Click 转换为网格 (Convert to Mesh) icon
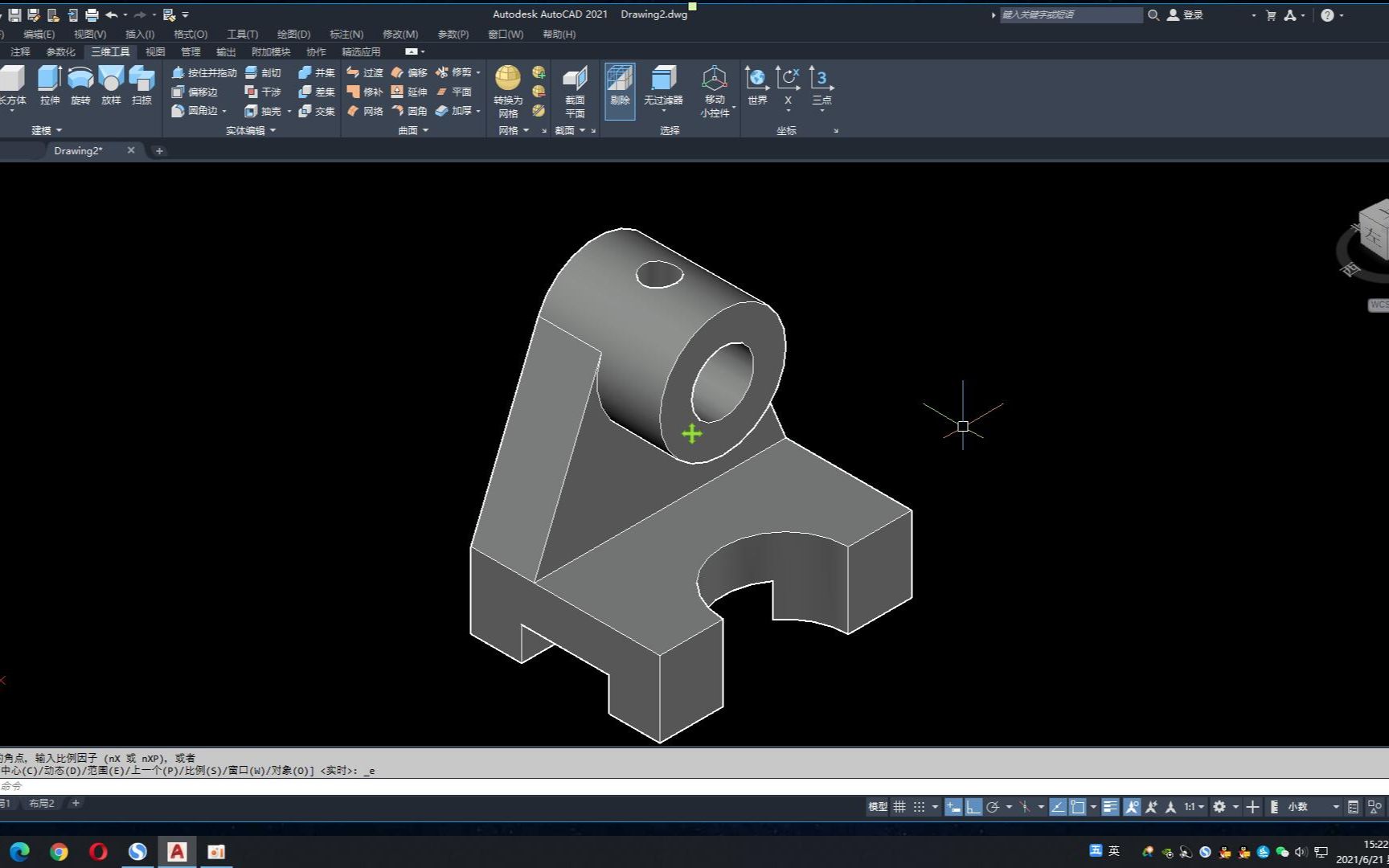Screen dimensions: 1389x868 click(508, 79)
